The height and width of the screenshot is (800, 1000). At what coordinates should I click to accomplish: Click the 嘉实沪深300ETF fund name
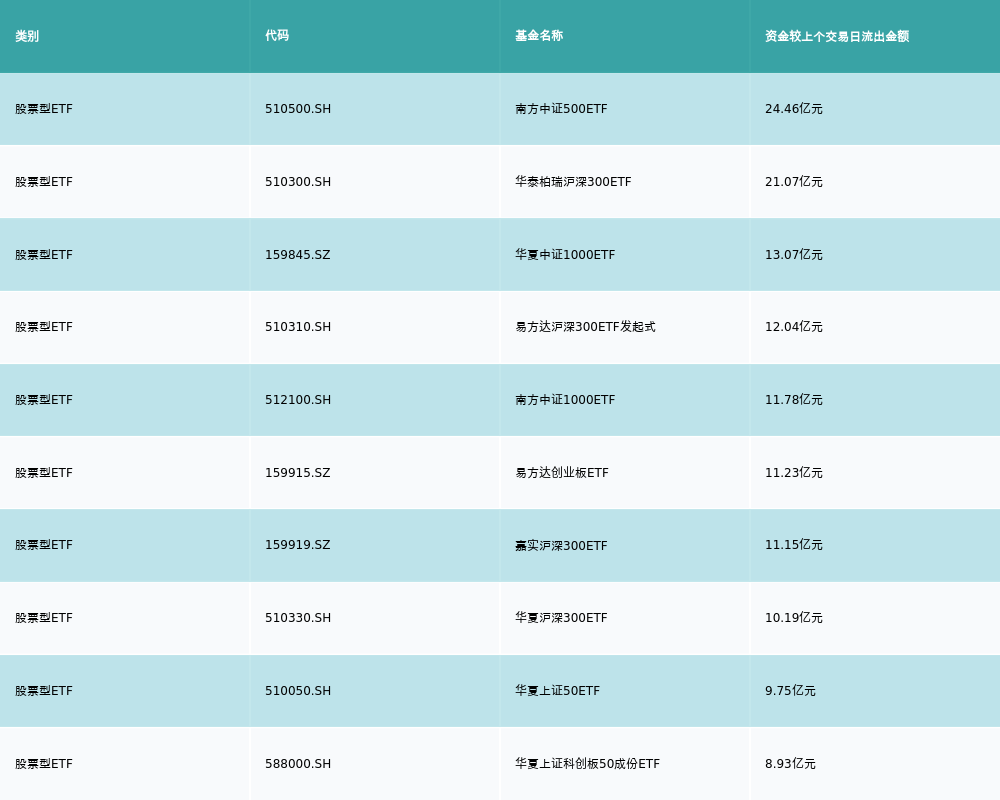(561, 546)
